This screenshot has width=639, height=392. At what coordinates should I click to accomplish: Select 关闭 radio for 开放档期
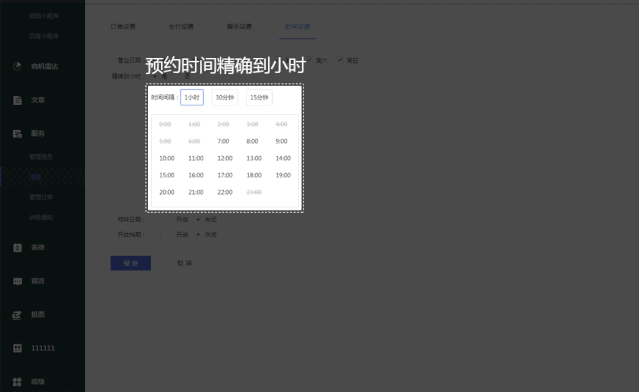click(x=198, y=234)
